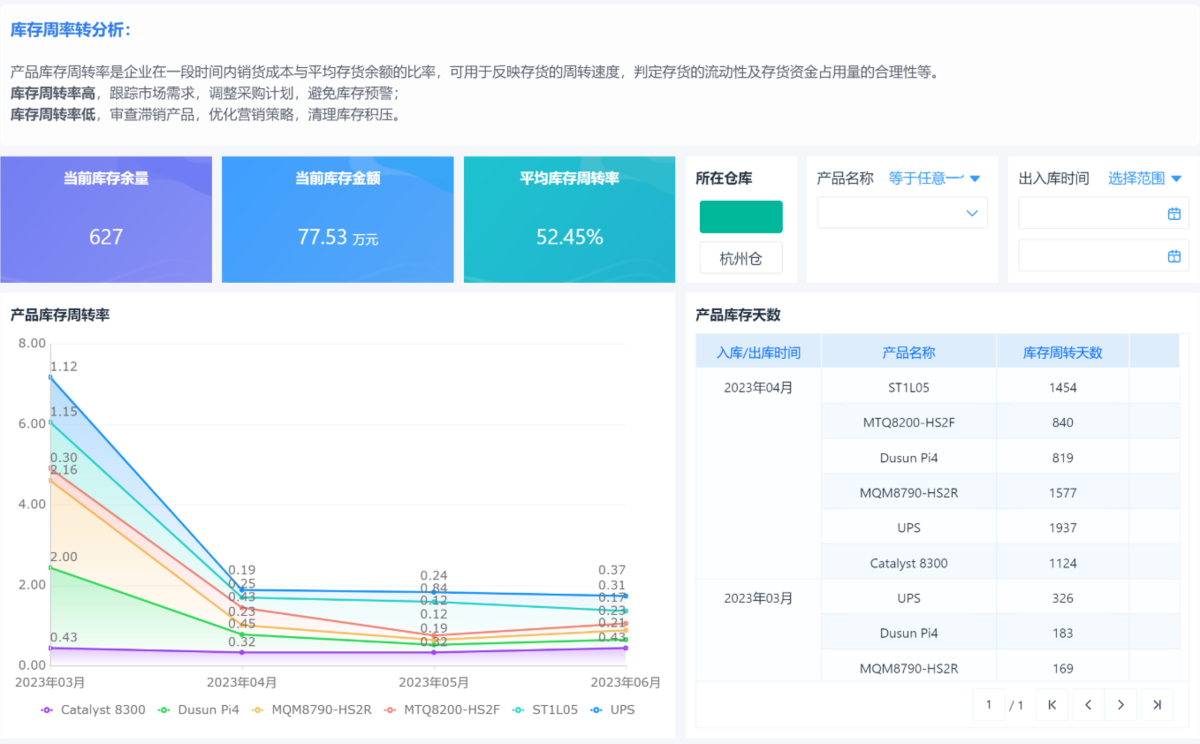Go to the previous table page
Image resolution: width=1200 pixels, height=744 pixels.
pos(1087,705)
